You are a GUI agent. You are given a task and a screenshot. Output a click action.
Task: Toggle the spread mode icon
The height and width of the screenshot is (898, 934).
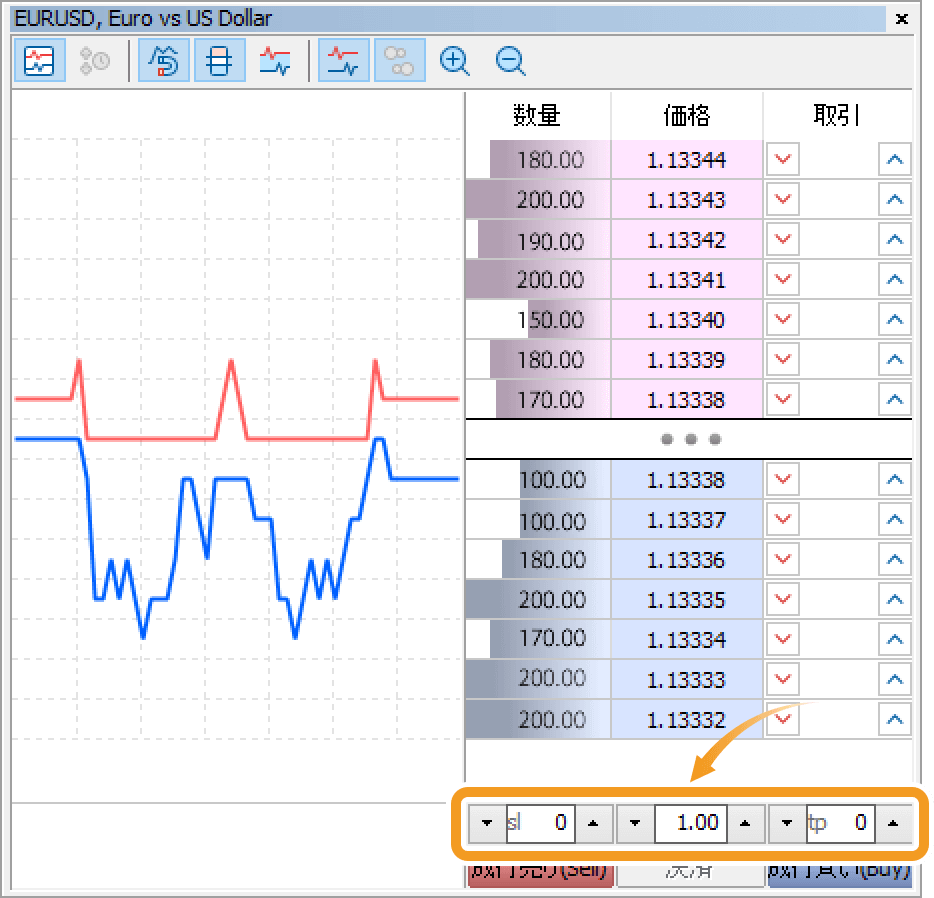[219, 60]
